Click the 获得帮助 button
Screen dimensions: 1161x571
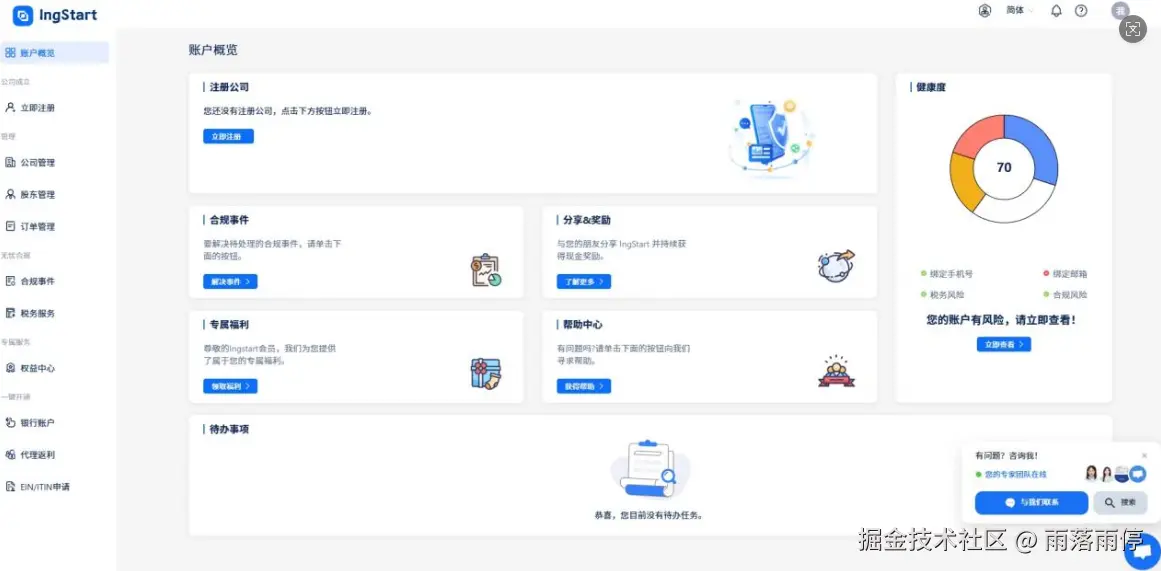[583, 386]
